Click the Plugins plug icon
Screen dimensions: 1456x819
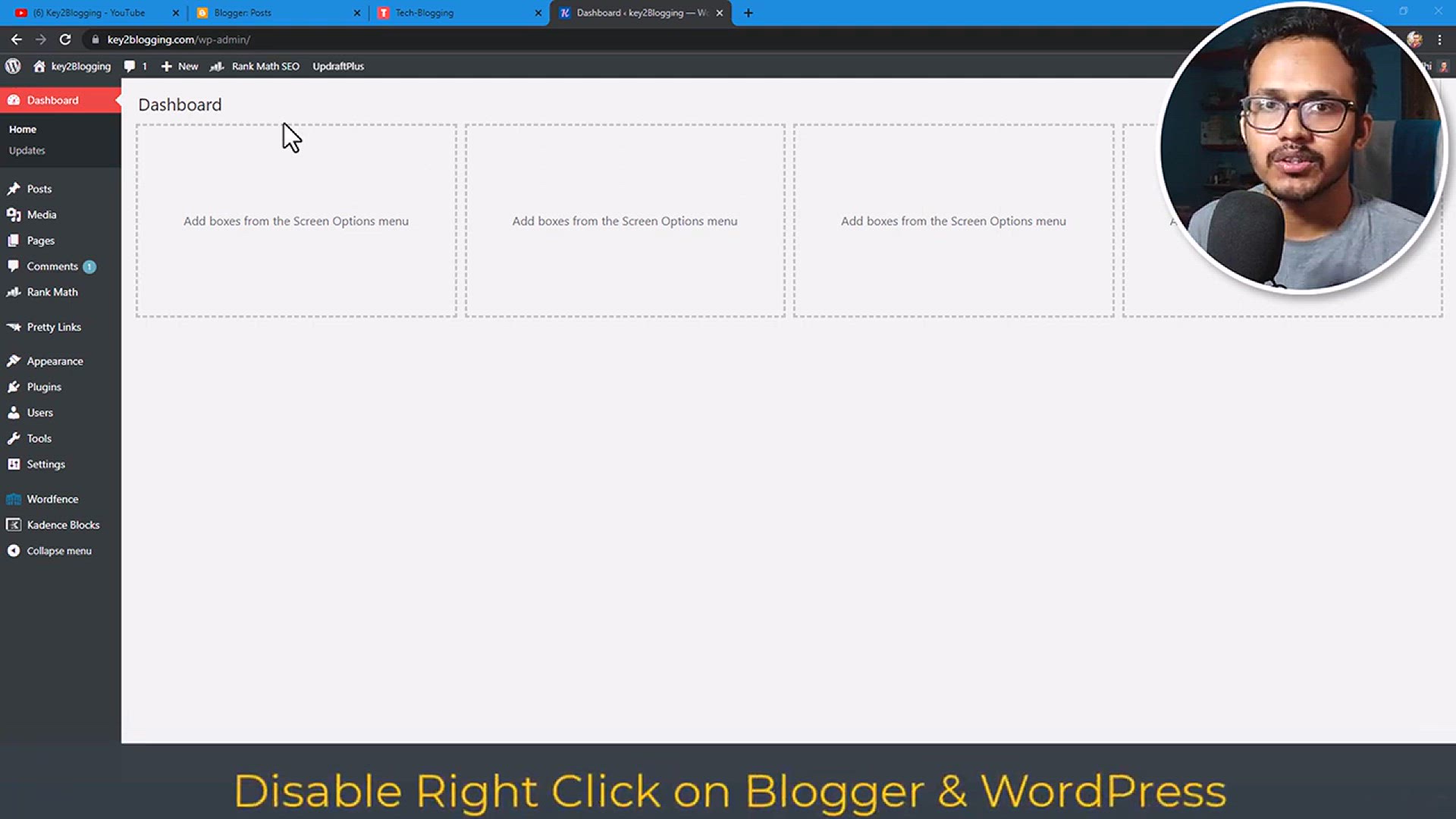pyautogui.click(x=14, y=387)
